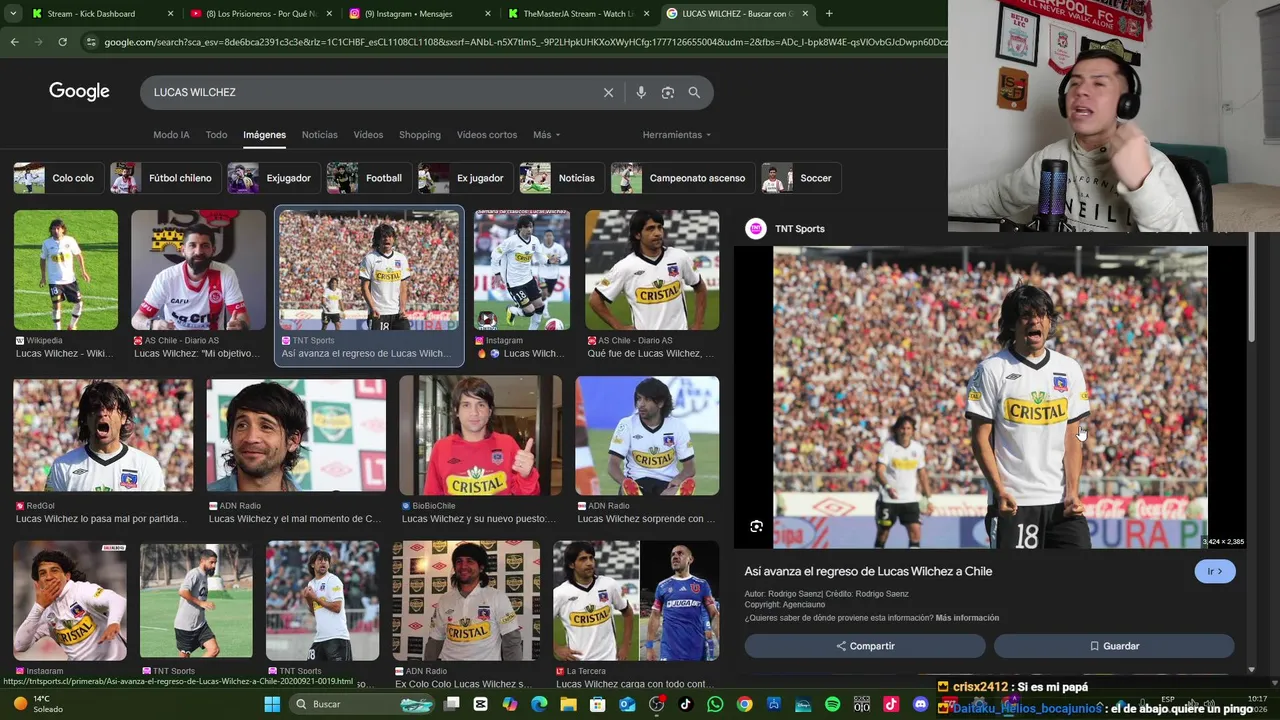Open Copilot from the taskbar
1280x720 pixels.
pyautogui.click(x=510, y=704)
